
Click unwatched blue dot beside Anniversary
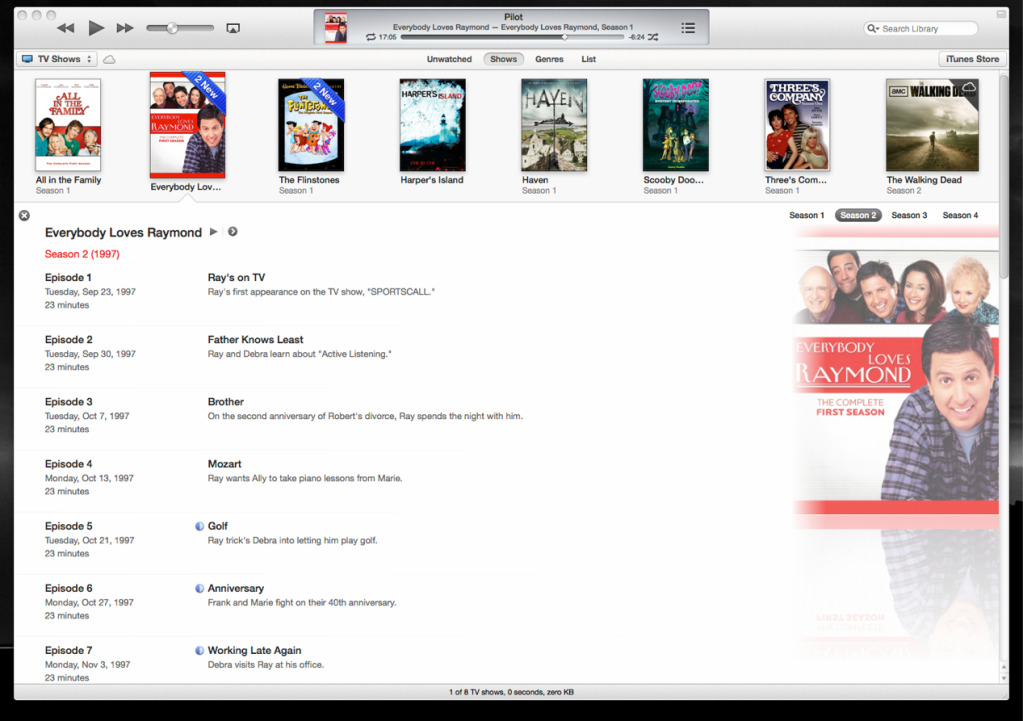point(200,589)
